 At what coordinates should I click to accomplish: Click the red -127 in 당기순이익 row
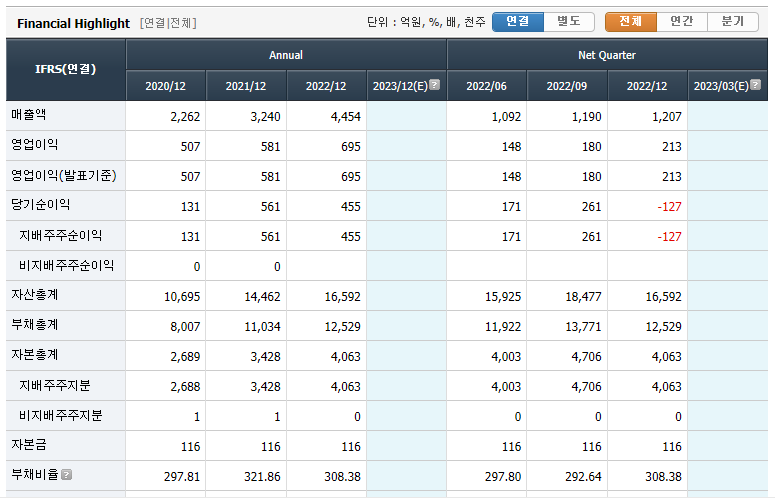click(669, 207)
